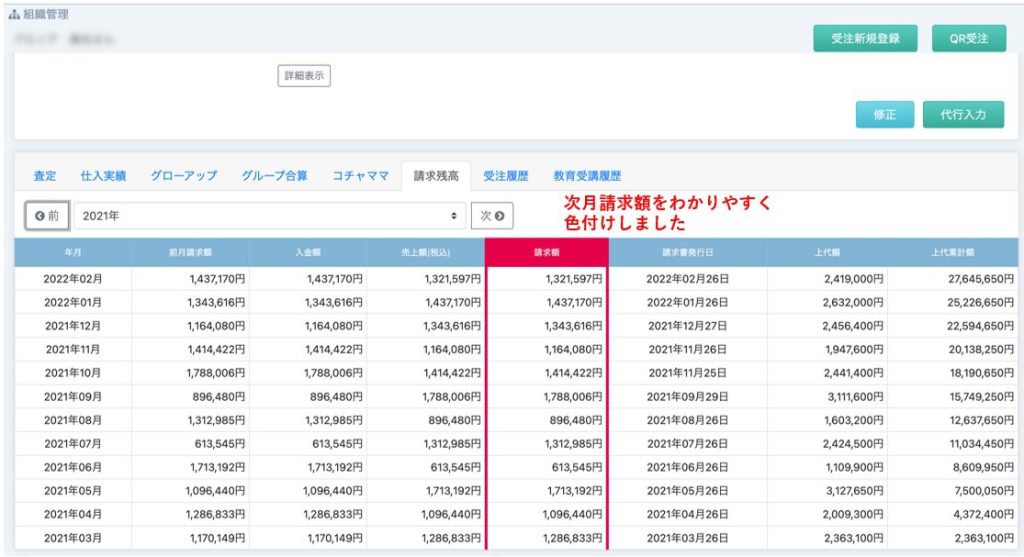Open the 教育受講履歴 tab
This screenshot has height=557, width=1024.
pyautogui.click(x=587, y=176)
